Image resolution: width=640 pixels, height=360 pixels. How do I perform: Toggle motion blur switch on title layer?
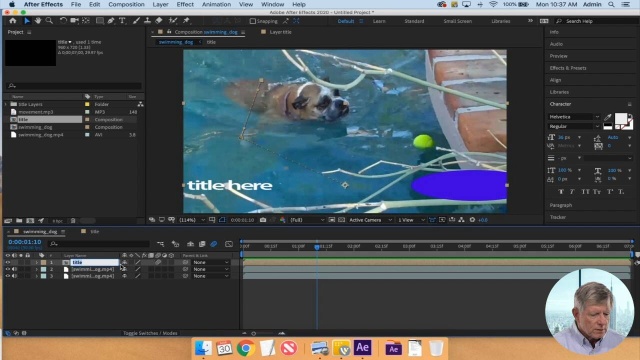point(158,262)
